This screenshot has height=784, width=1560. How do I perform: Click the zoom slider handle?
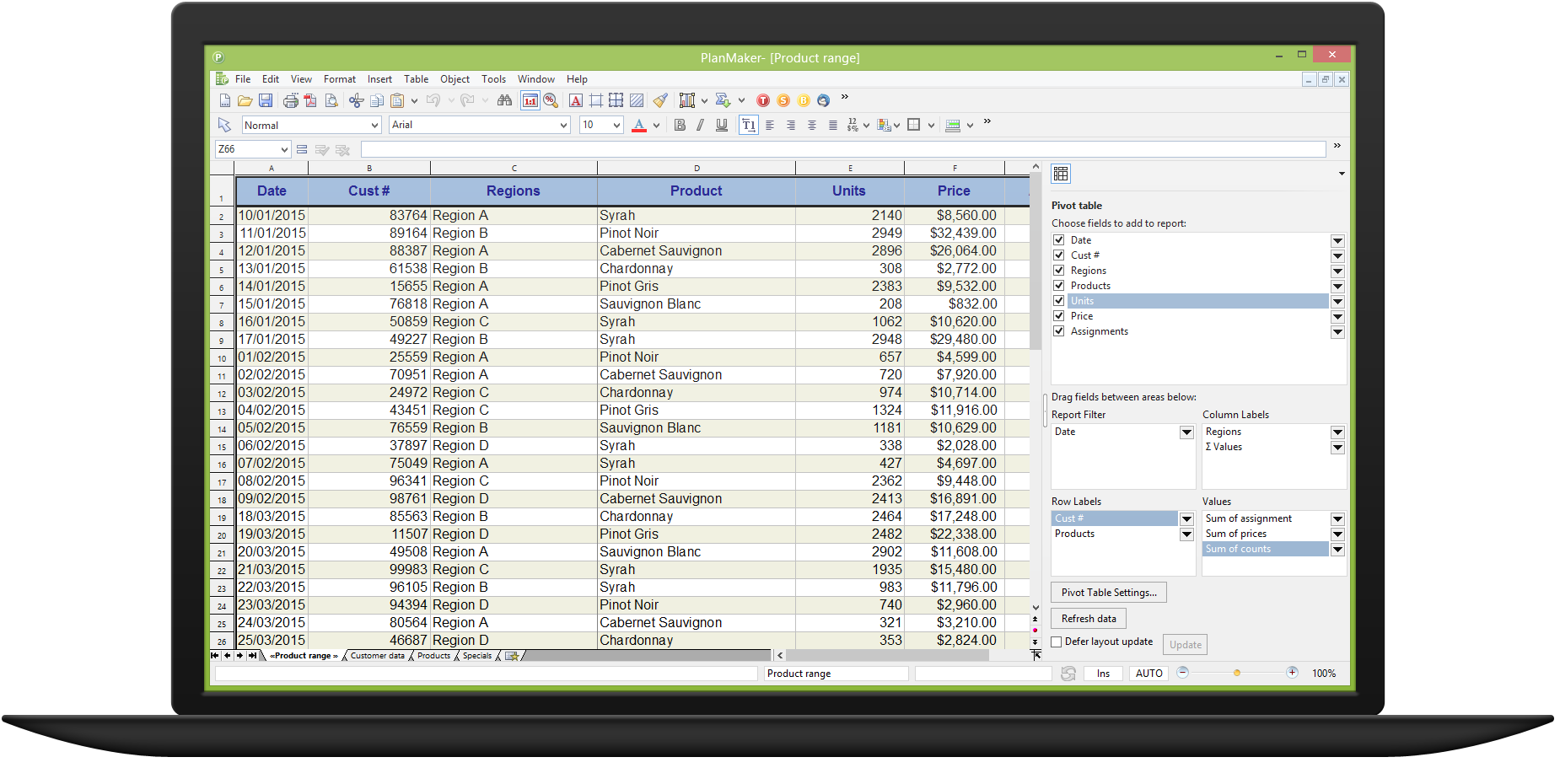(x=1237, y=673)
